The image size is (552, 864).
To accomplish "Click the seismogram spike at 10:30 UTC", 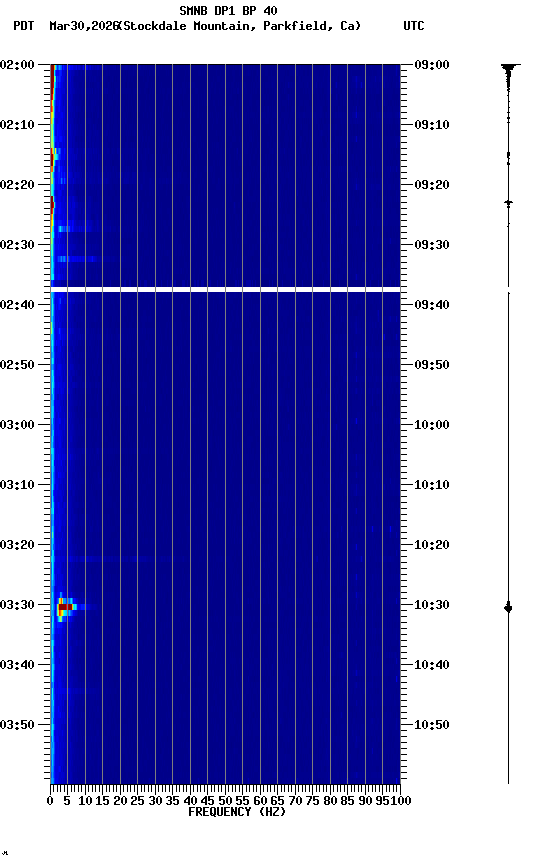I will [x=508, y=608].
